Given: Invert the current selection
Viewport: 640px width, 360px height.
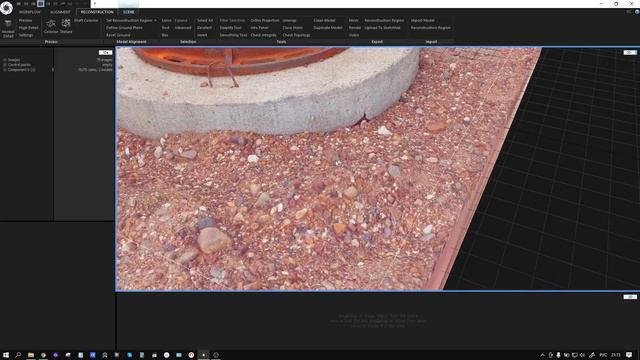Looking at the screenshot, I should coord(202,35).
